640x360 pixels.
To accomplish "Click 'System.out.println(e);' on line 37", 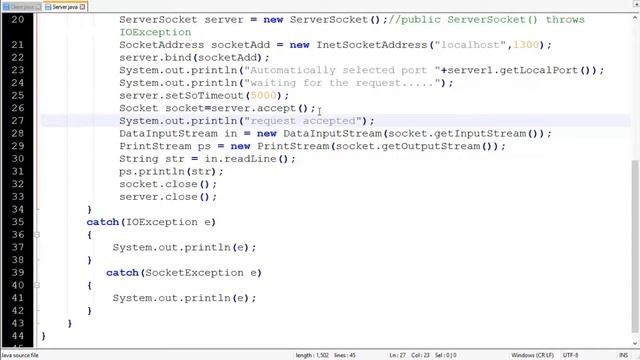I will [184, 247].
